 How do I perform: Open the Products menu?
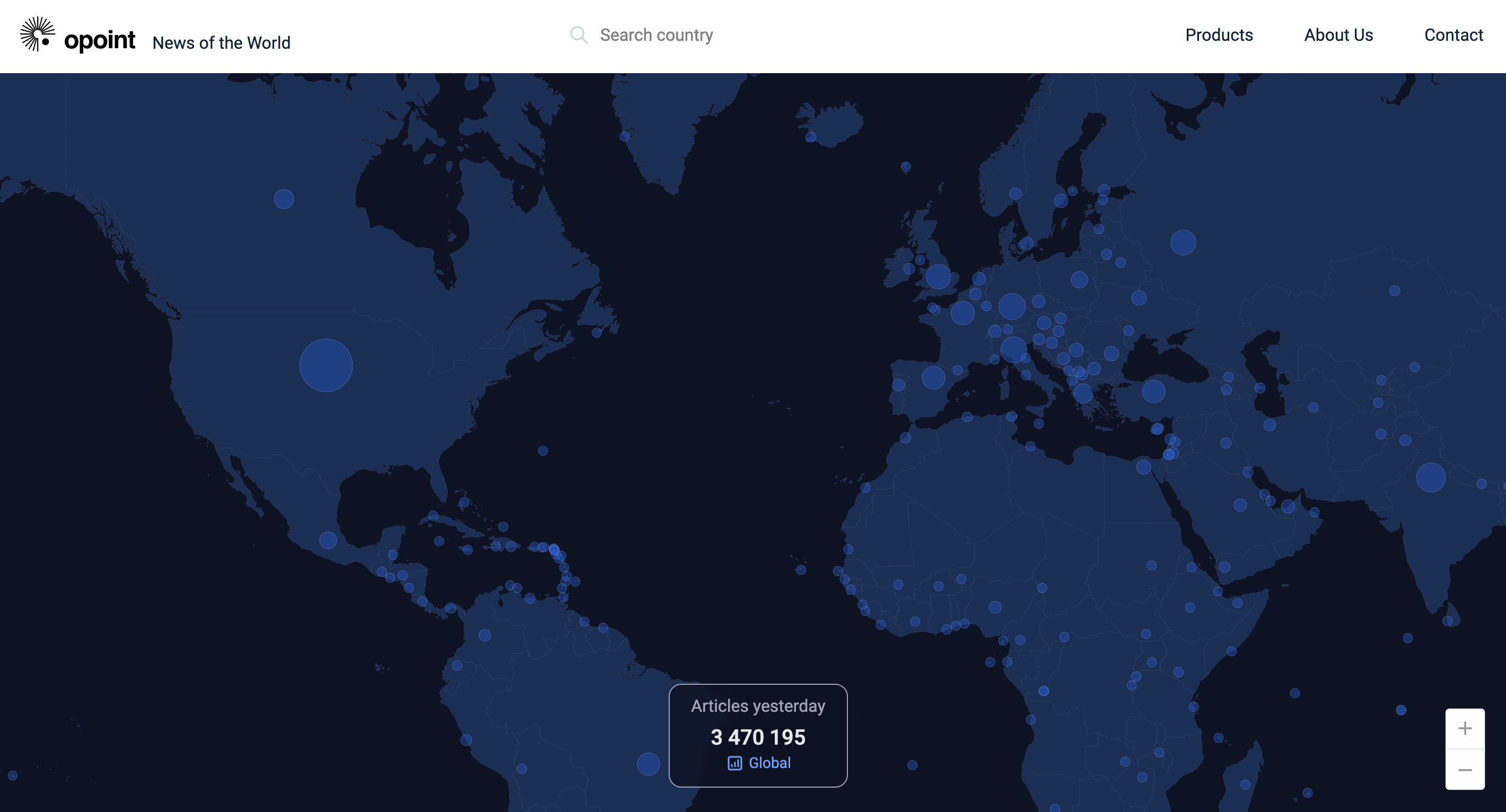1219,35
